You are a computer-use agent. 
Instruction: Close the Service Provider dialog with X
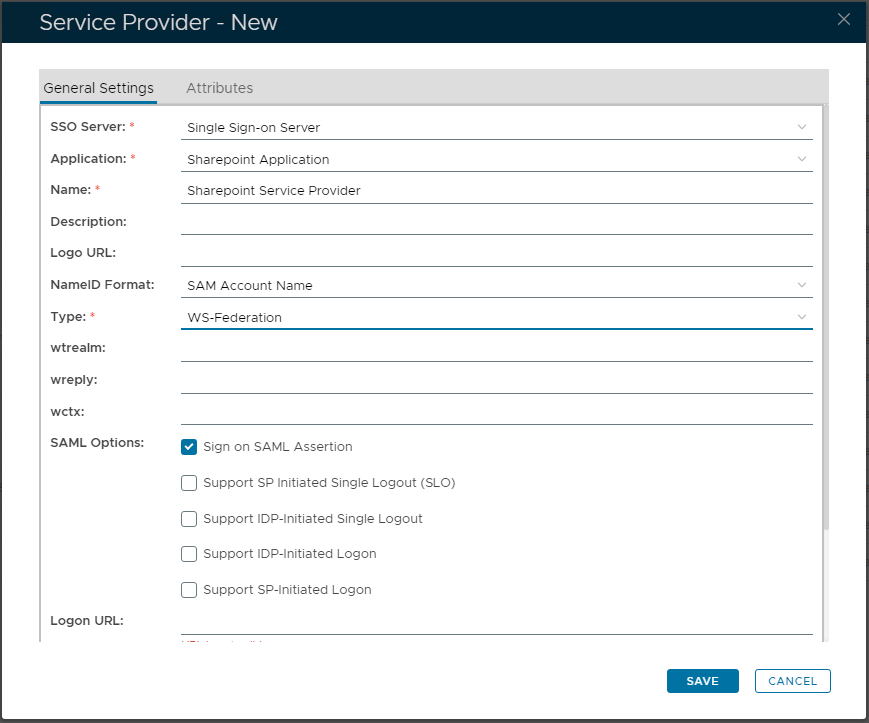click(844, 19)
